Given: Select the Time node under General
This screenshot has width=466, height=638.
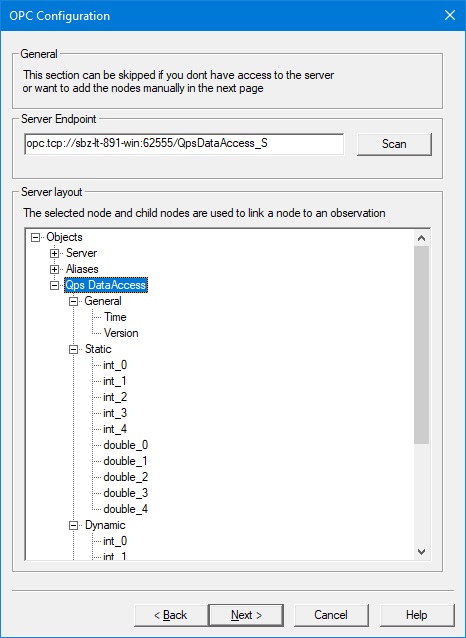Looking at the screenshot, I should point(115,317).
